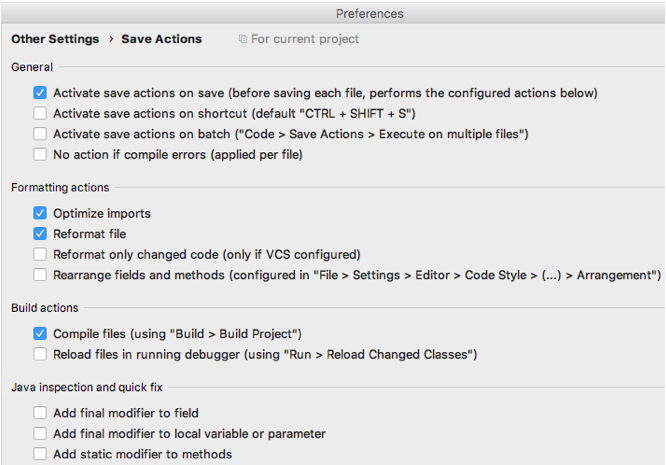Uncheck the 'Optimize imports' checkbox

coord(40,213)
